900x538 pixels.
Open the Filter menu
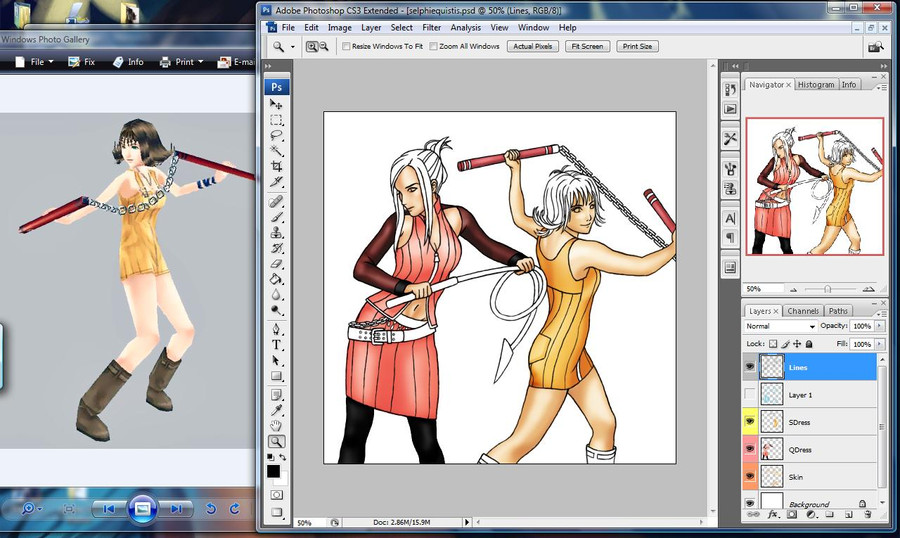tap(432, 28)
